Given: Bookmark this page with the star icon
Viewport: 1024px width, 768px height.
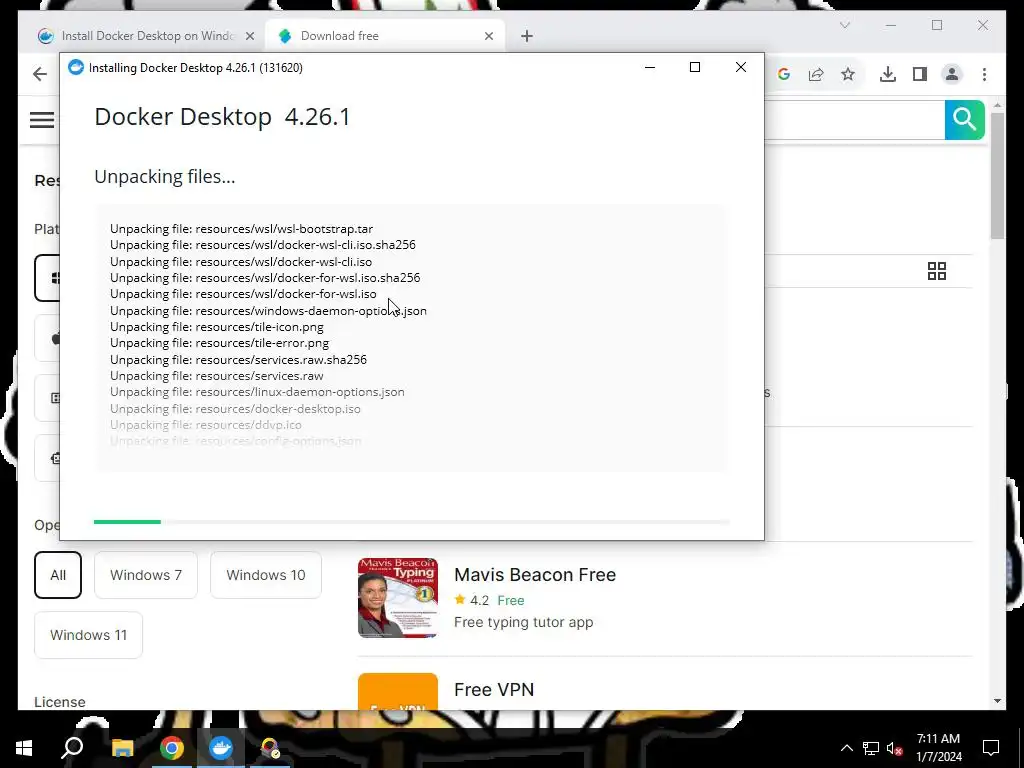Looking at the screenshot, I should coord(848,74).
